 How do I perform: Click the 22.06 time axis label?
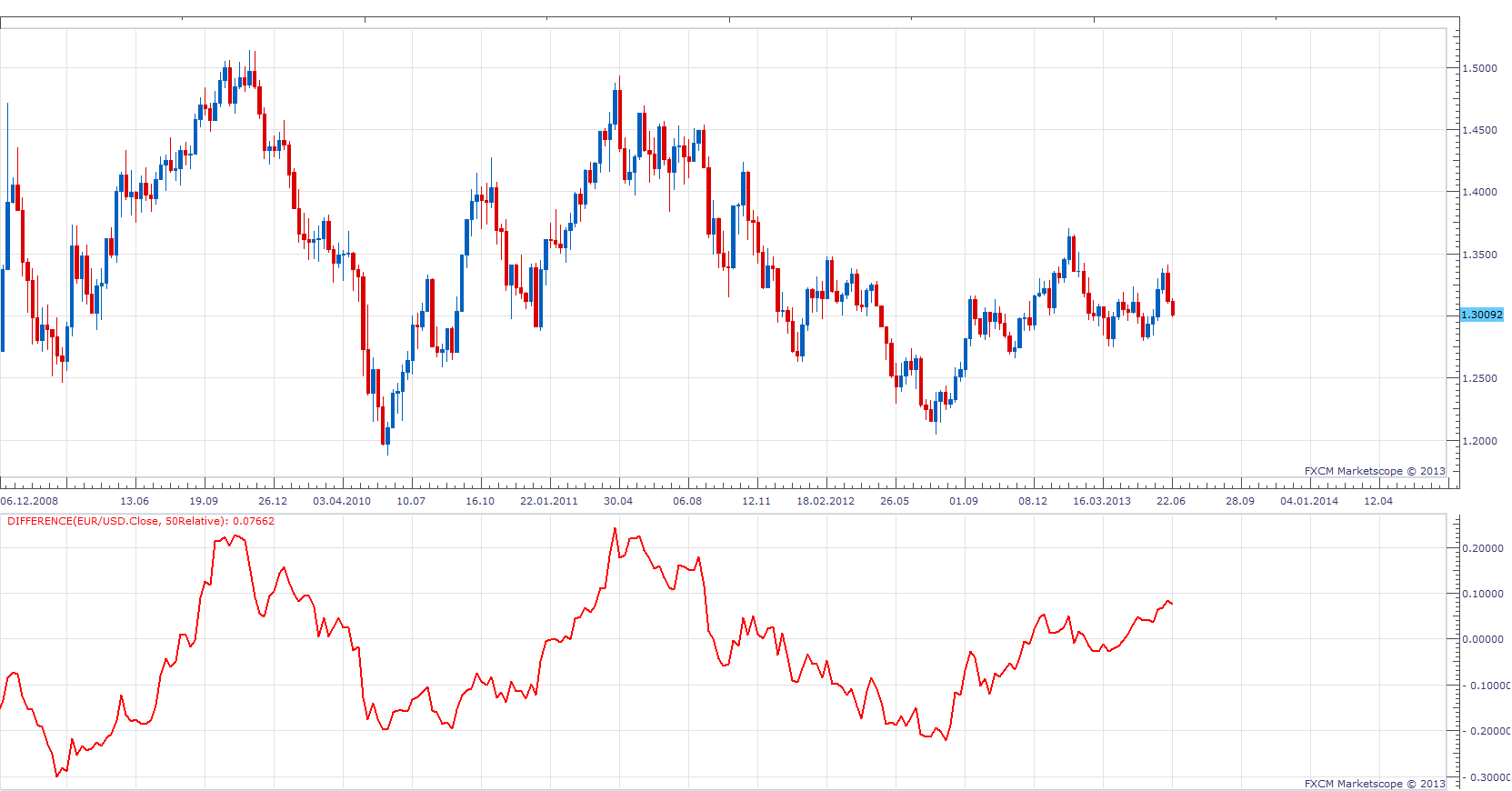1171,501
